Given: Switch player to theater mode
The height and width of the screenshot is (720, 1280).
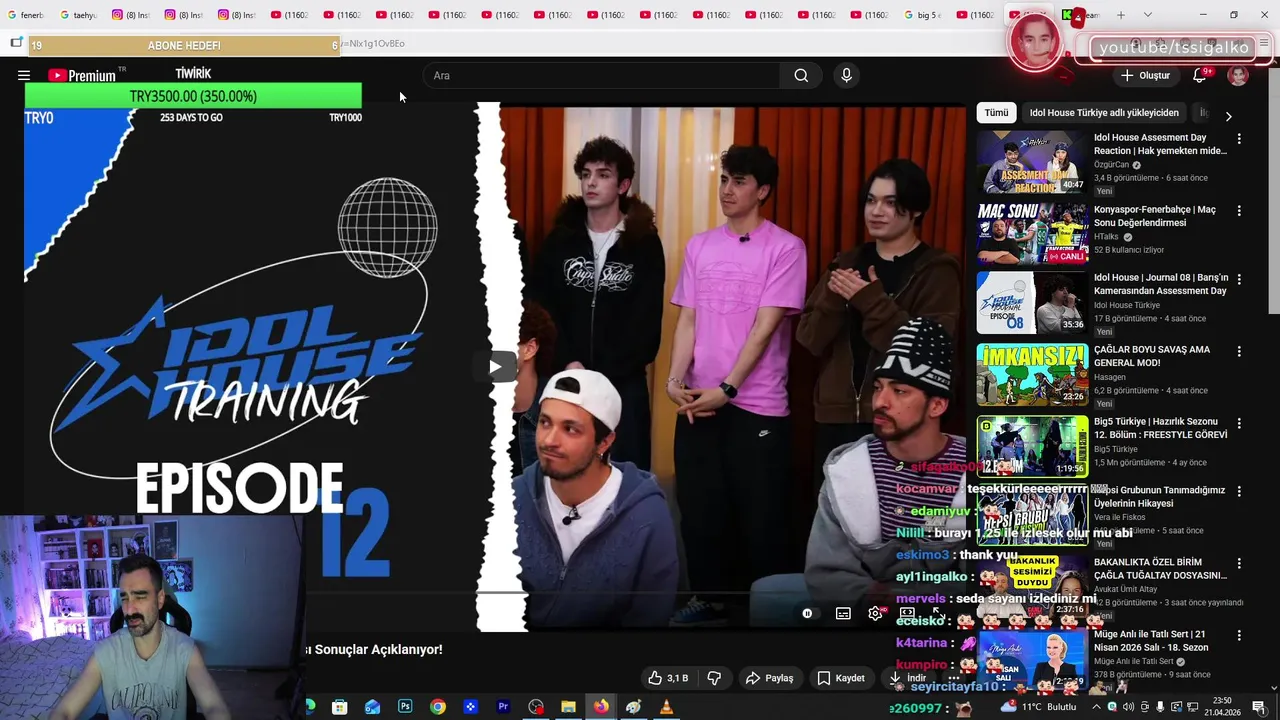Looking at the screenshot, I should click(x=907, y=613).
